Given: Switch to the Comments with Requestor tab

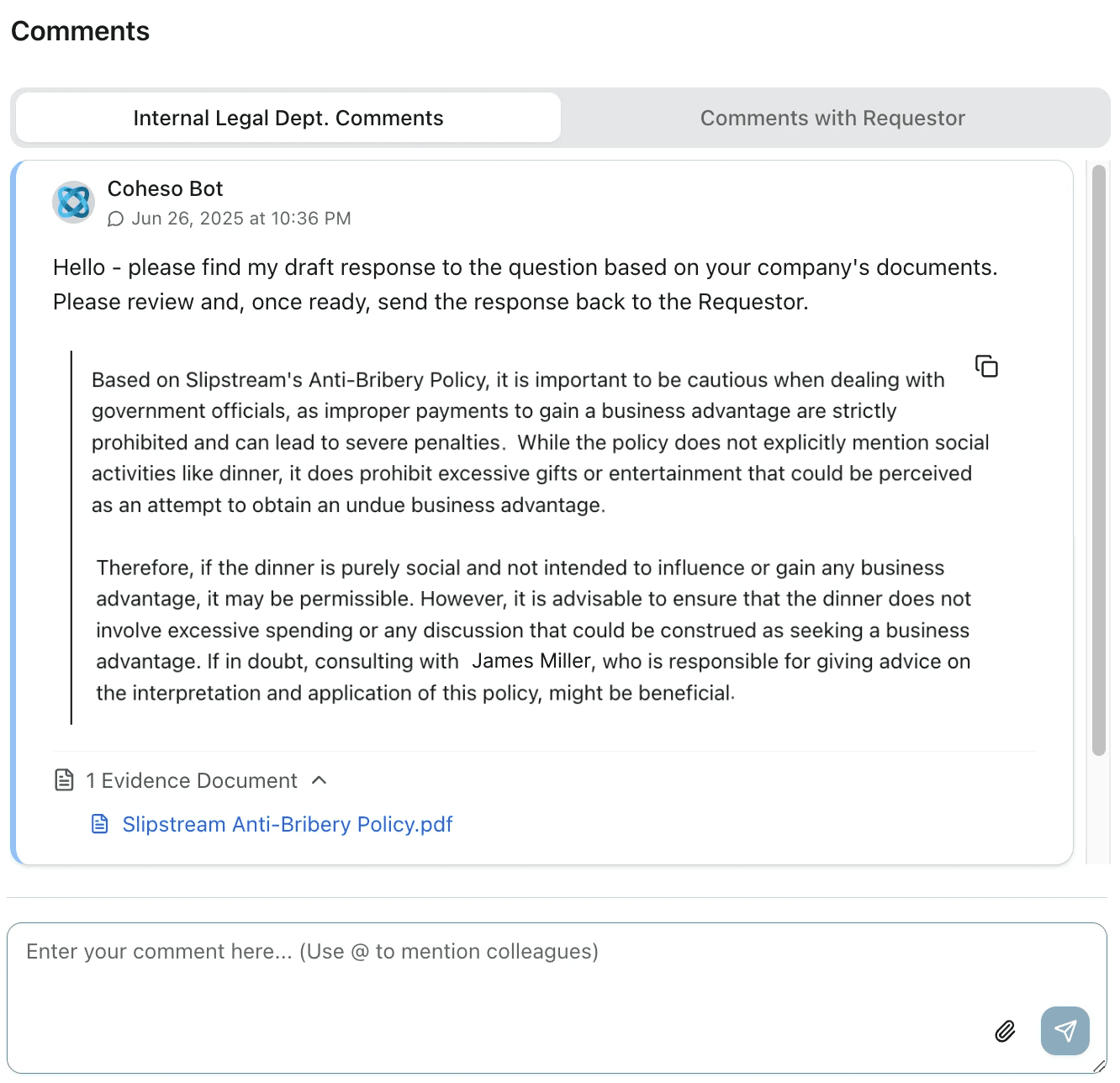Looking at the screenshot, I should (832, 118).
